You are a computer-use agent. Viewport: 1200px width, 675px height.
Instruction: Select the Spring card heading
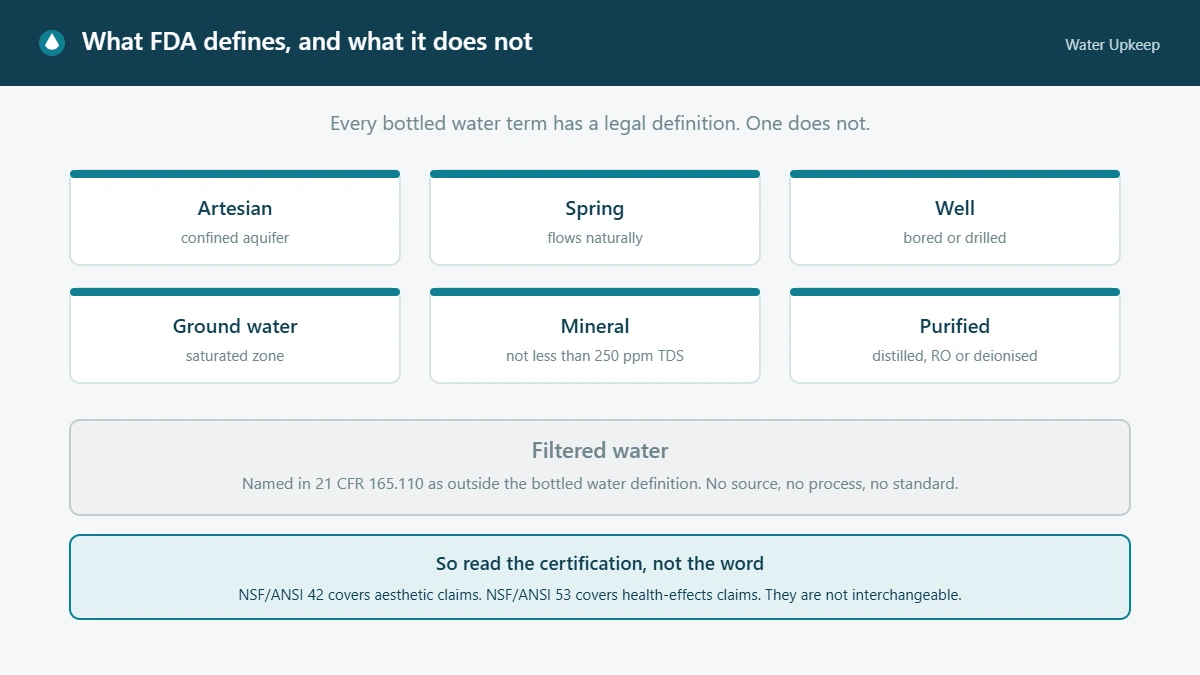595,209
